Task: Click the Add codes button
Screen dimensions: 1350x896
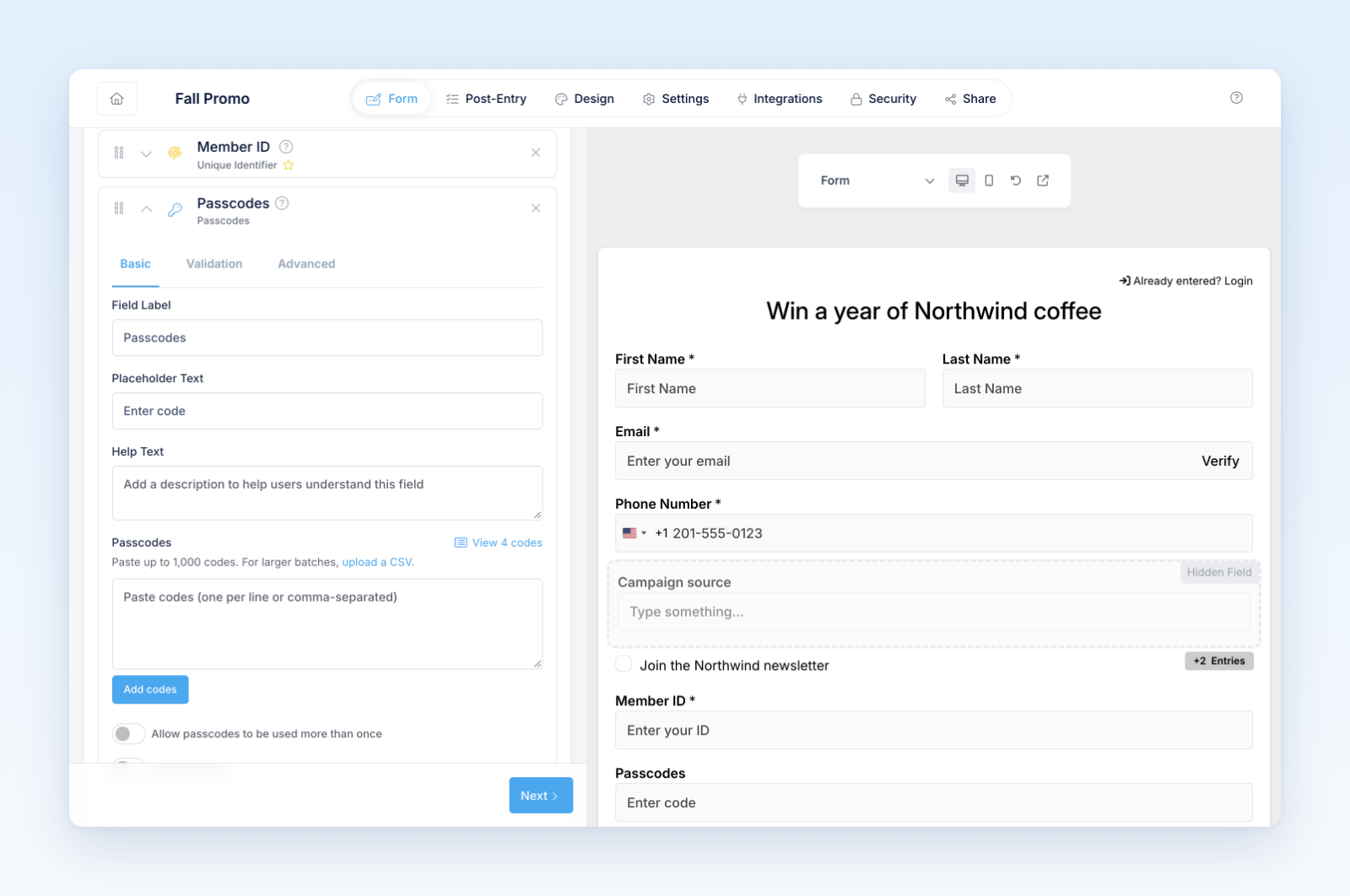Action: tap(150, 689)
